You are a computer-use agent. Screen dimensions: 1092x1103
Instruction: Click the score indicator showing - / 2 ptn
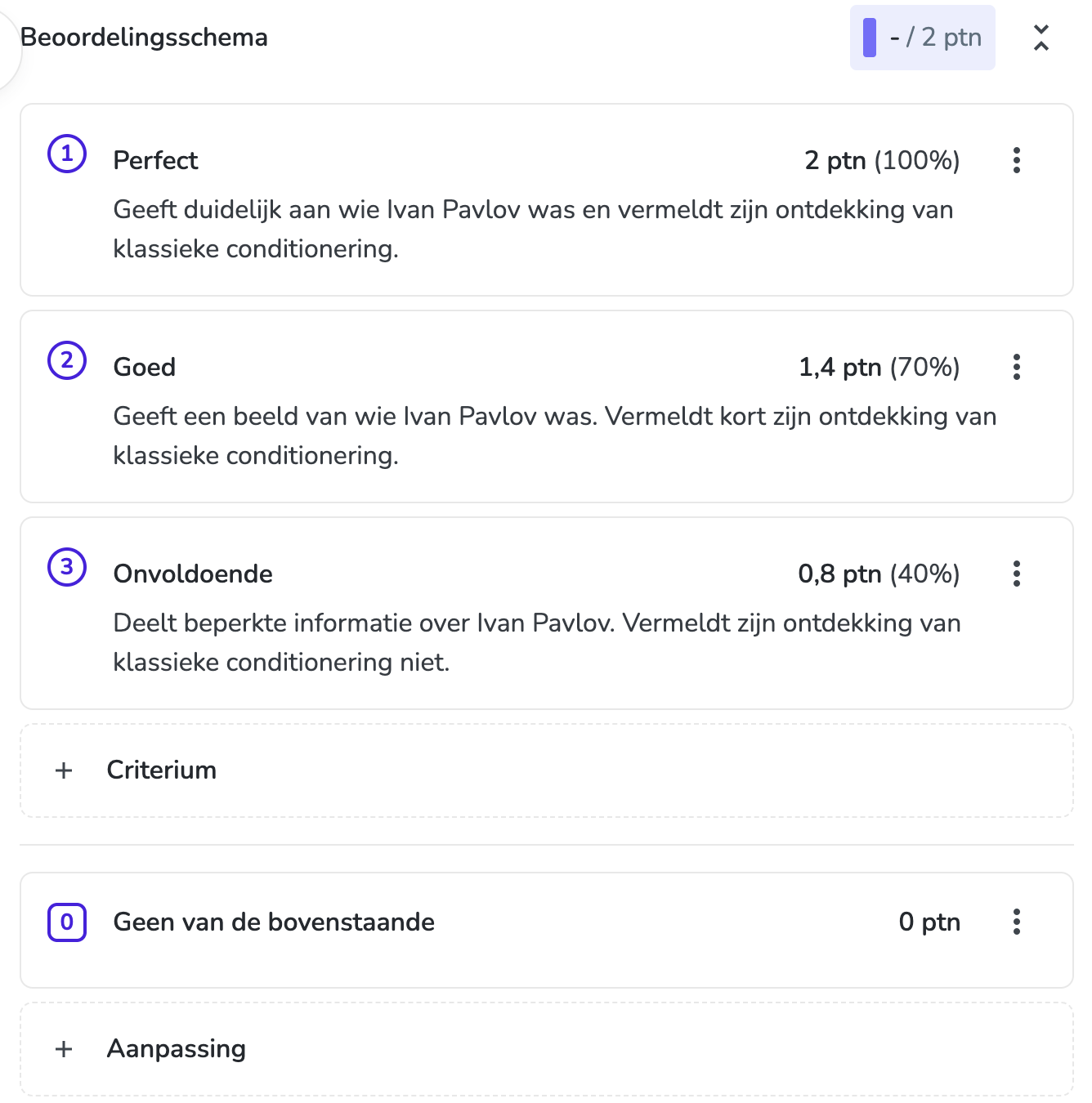pyautogui.click(x=922, y=38)
